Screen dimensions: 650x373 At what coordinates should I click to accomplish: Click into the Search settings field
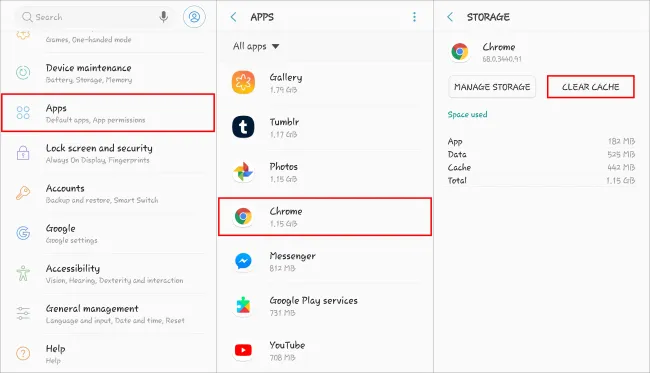pyautogui.click(x=96, y=17)
